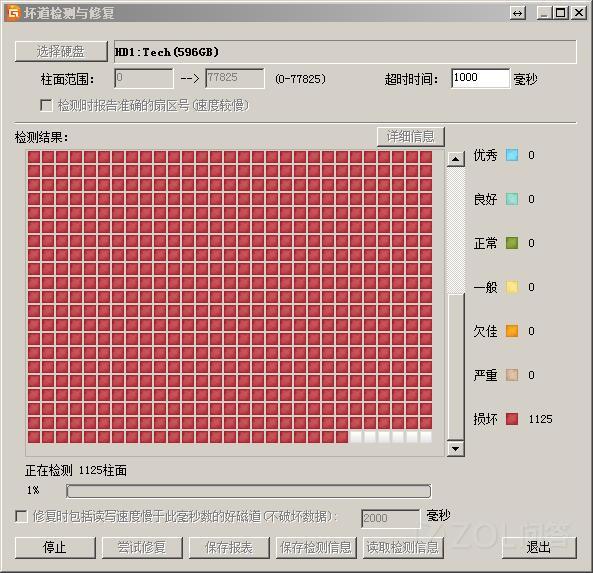This screenshot has width=593, height=573.
Task: Click the yellow 一般 legend square
Action: tap(512, 287)
